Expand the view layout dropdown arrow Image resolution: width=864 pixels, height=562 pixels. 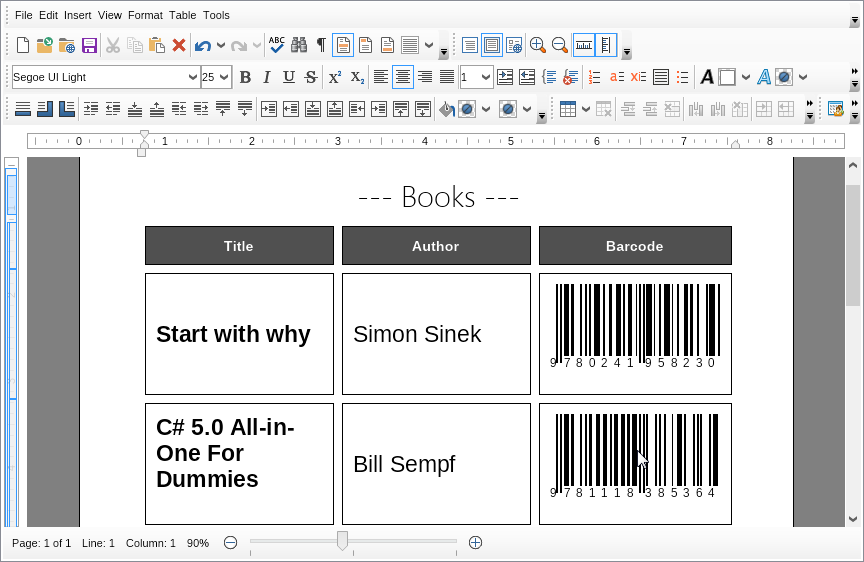429,45
